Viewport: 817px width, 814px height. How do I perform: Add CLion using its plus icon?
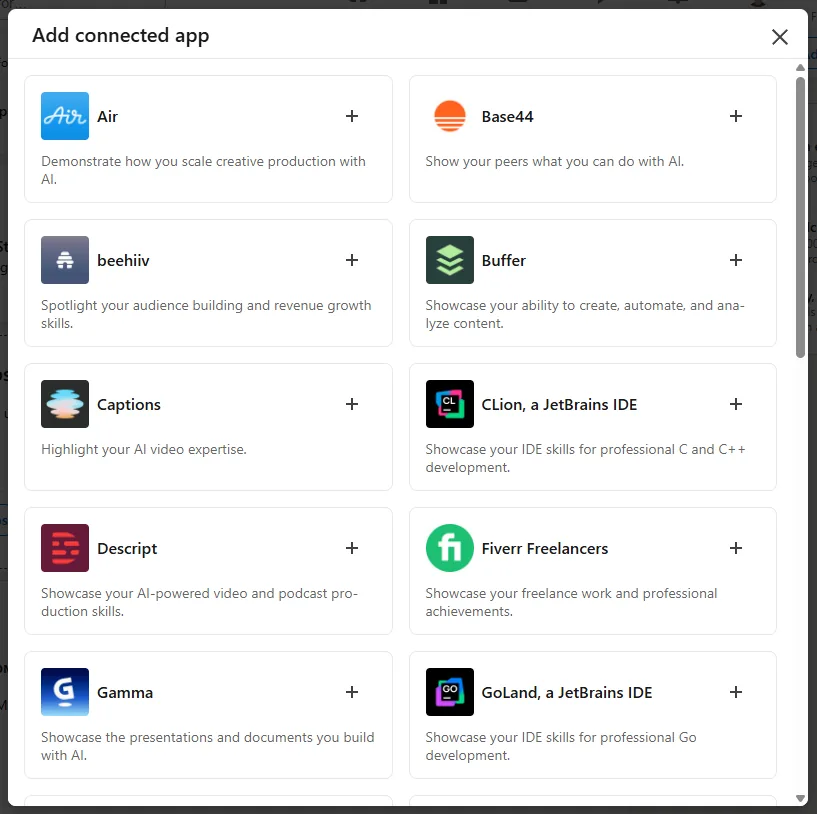(736, 404)
